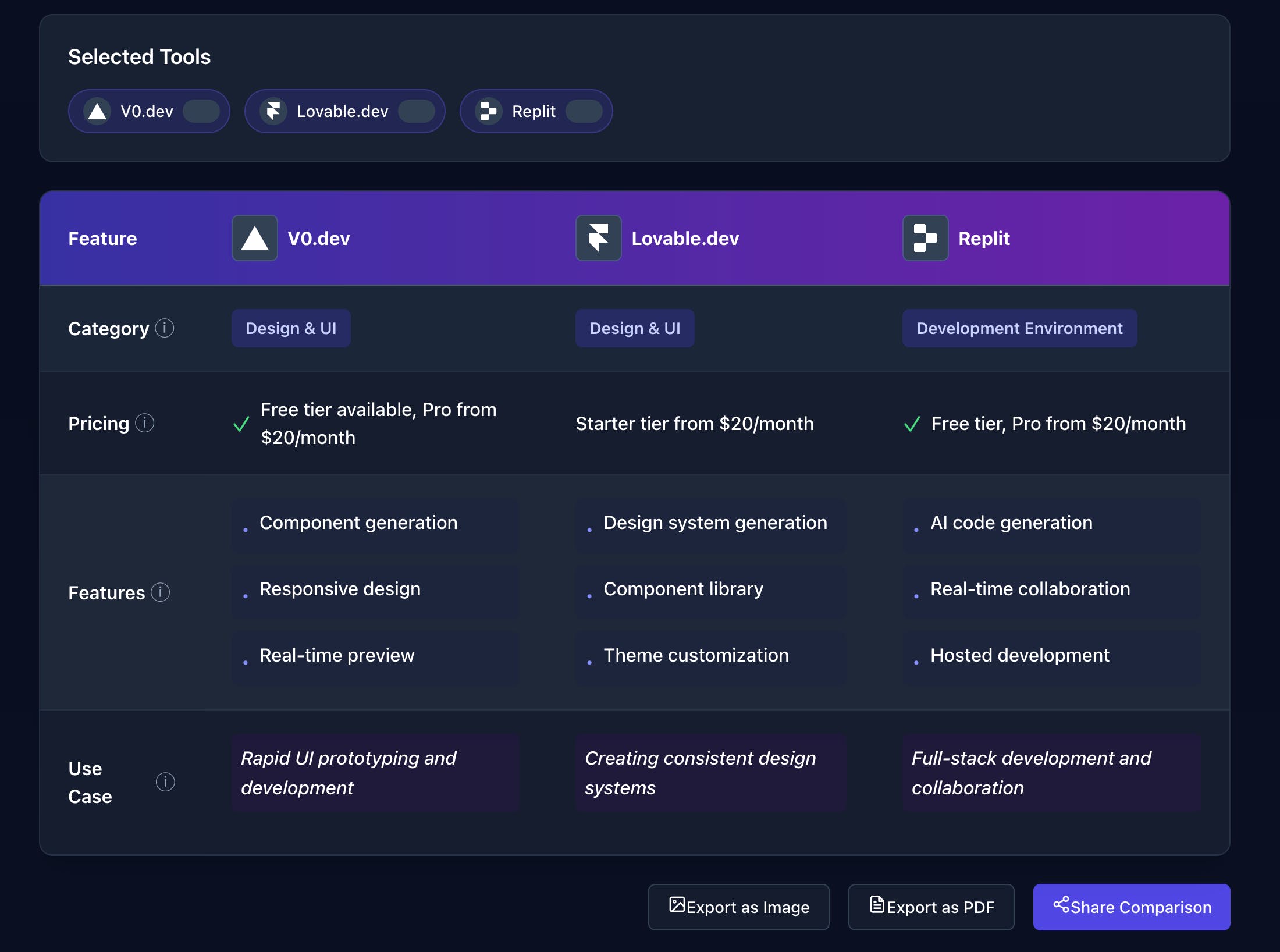1280x952 pixels.
Task: Click 'Full-stack development and collaboration' use case
Action: point(1051,773)
